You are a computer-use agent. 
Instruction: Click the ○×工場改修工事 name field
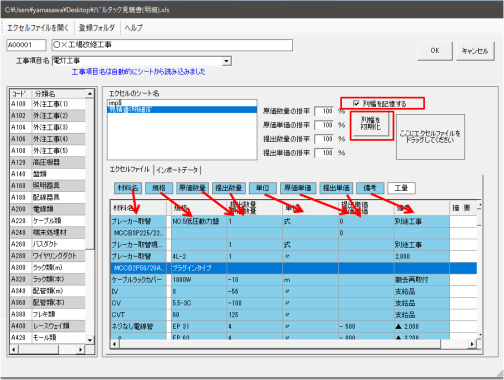[x=172, y=45]
